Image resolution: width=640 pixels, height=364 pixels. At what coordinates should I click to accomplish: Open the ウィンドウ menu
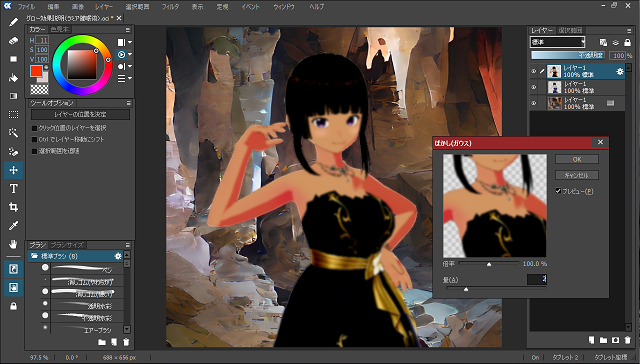(x=284, y=7)
